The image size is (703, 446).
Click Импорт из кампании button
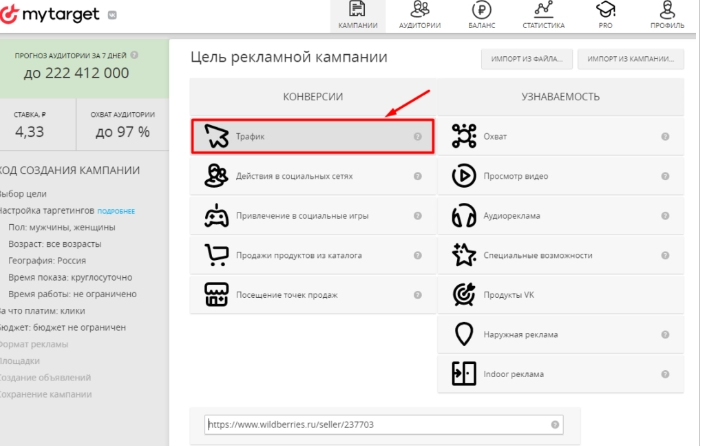click(x=632, y=59)
